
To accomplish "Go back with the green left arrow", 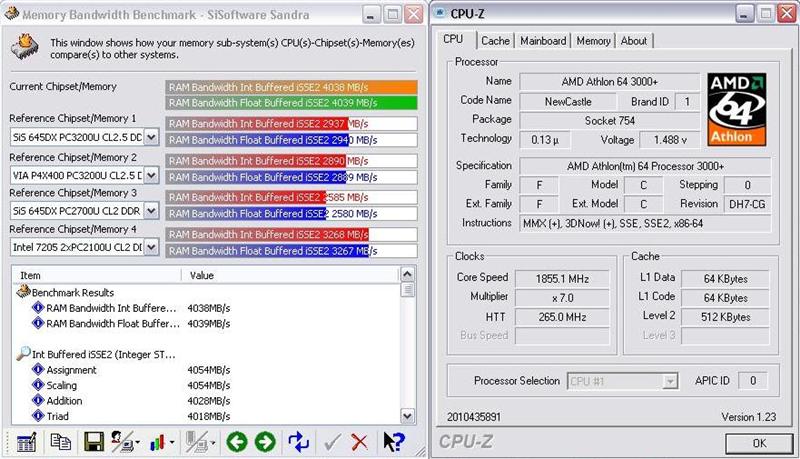I will tap(237, 441).
